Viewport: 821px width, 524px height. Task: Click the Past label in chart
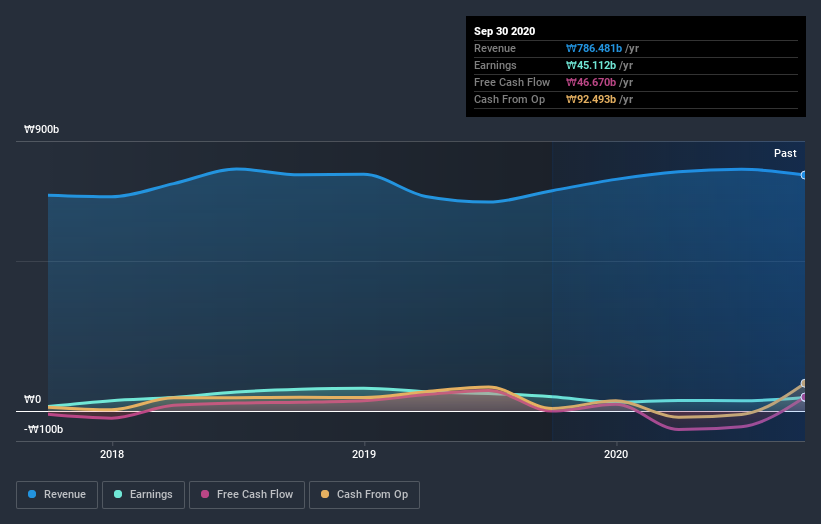[x=785, y=153]
